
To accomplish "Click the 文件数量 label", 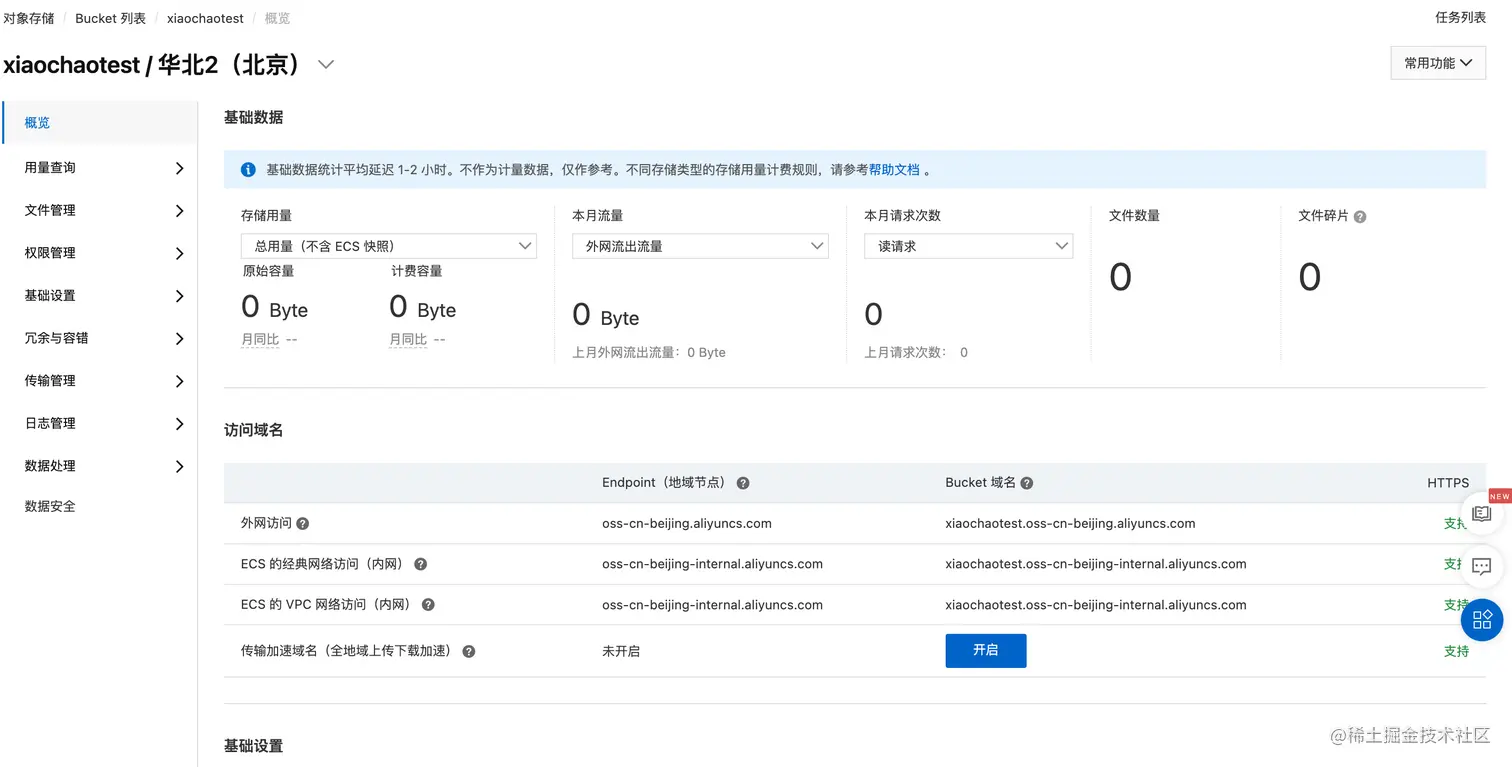I will click(1134, 216).
